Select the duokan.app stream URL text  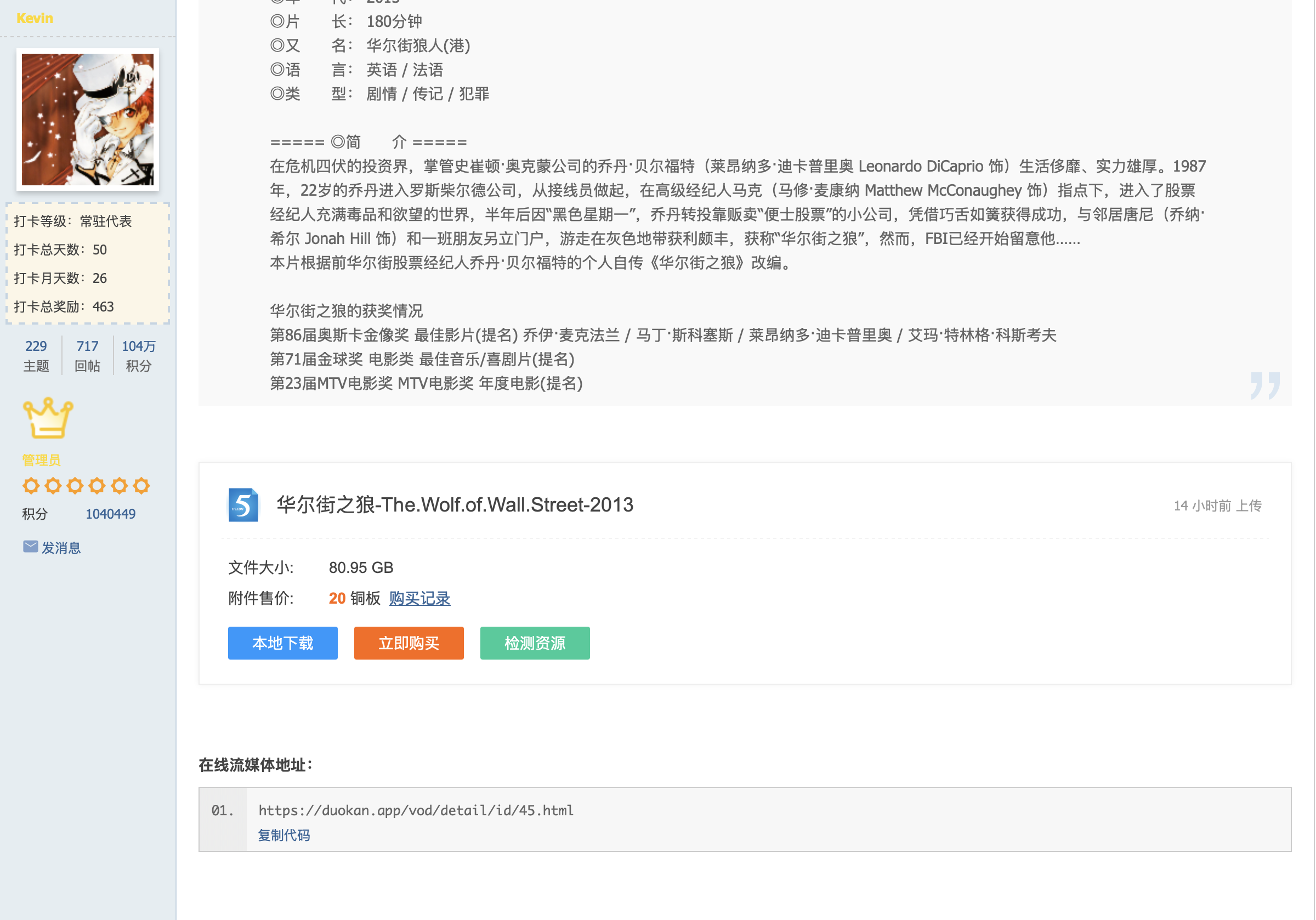[x=416, y=810]
